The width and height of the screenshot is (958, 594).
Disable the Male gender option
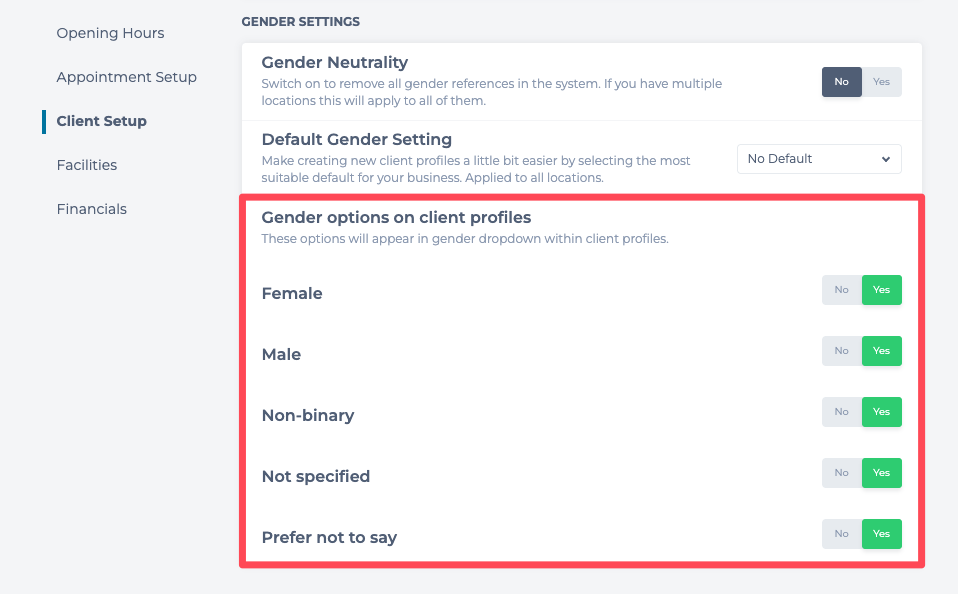click(842, 351)
